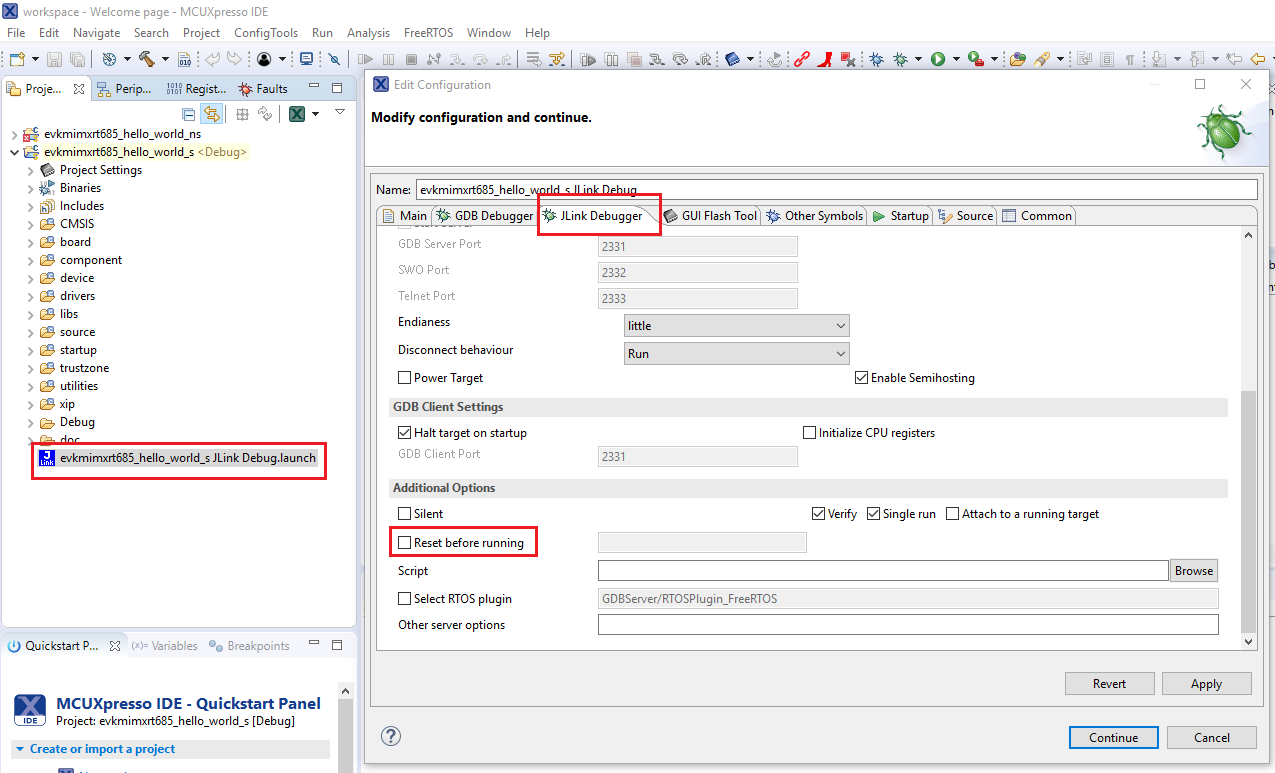
Task: Open the Endianess dropdown
Action: coord(737,325)
